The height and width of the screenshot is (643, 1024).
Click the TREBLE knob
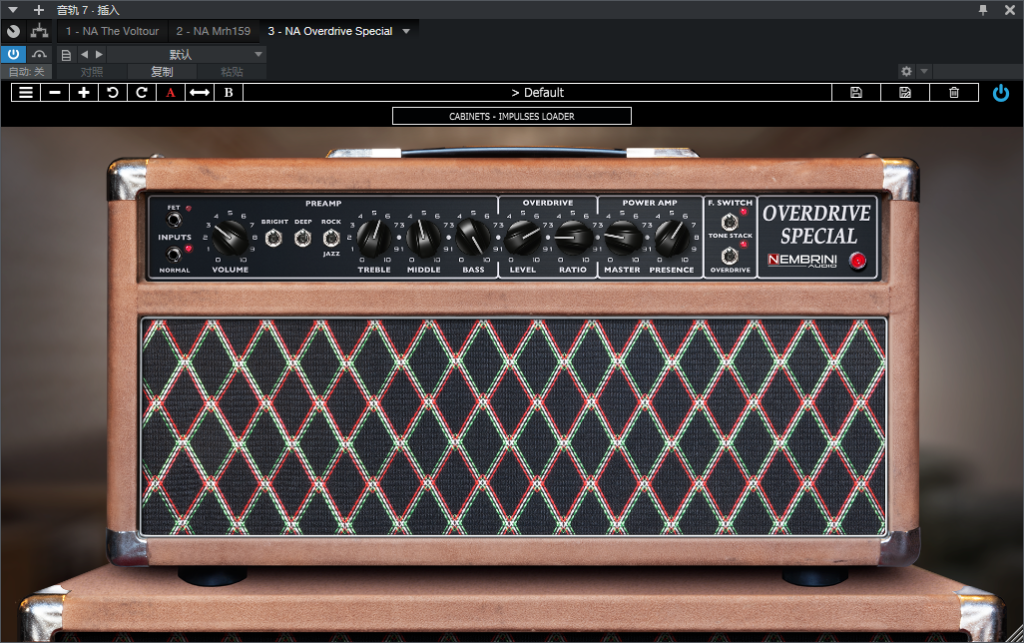(374, 238)
